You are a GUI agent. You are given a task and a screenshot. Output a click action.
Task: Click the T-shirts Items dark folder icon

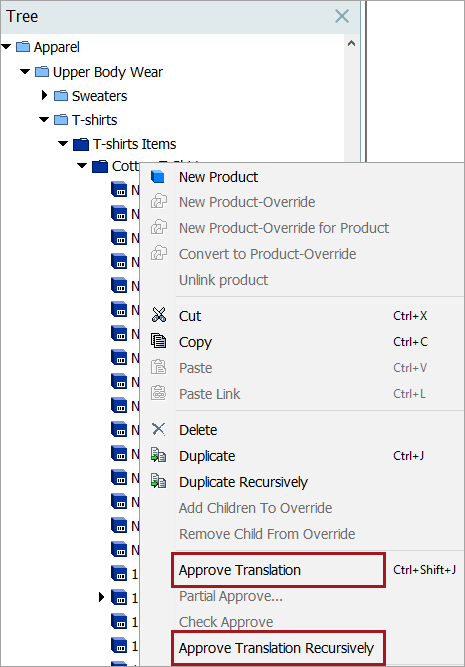coord(81,144)
